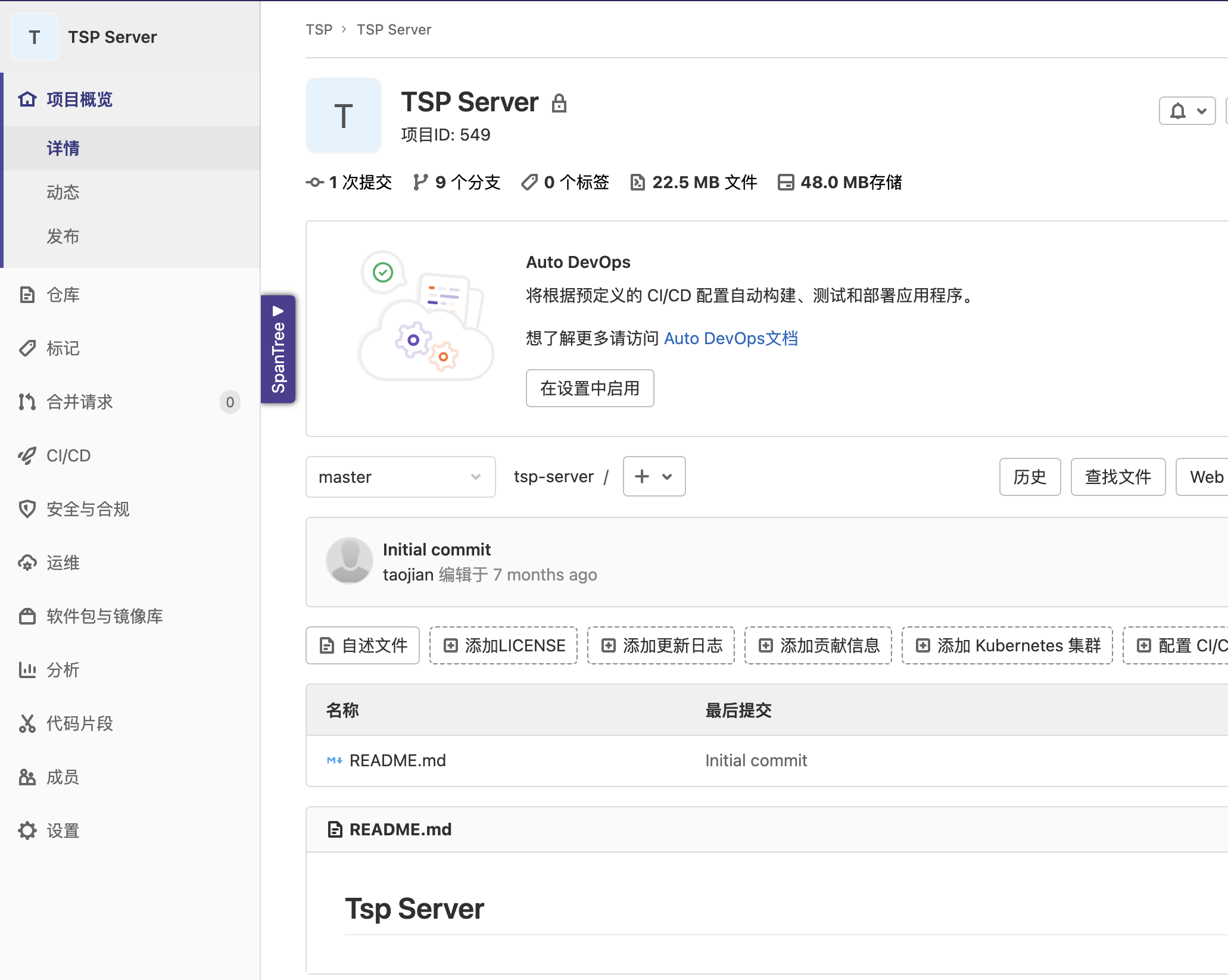Open the README.md file from file list
This screenshot has height=980, width=1228.
398,760
